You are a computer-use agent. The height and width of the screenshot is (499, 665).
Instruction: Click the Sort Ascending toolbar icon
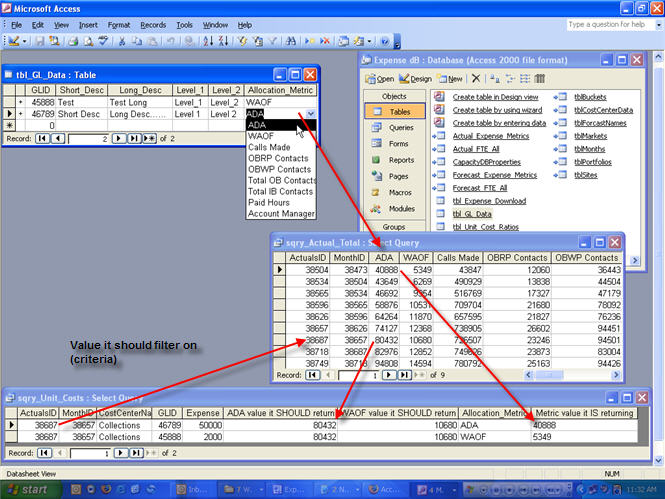pos(205,41)
